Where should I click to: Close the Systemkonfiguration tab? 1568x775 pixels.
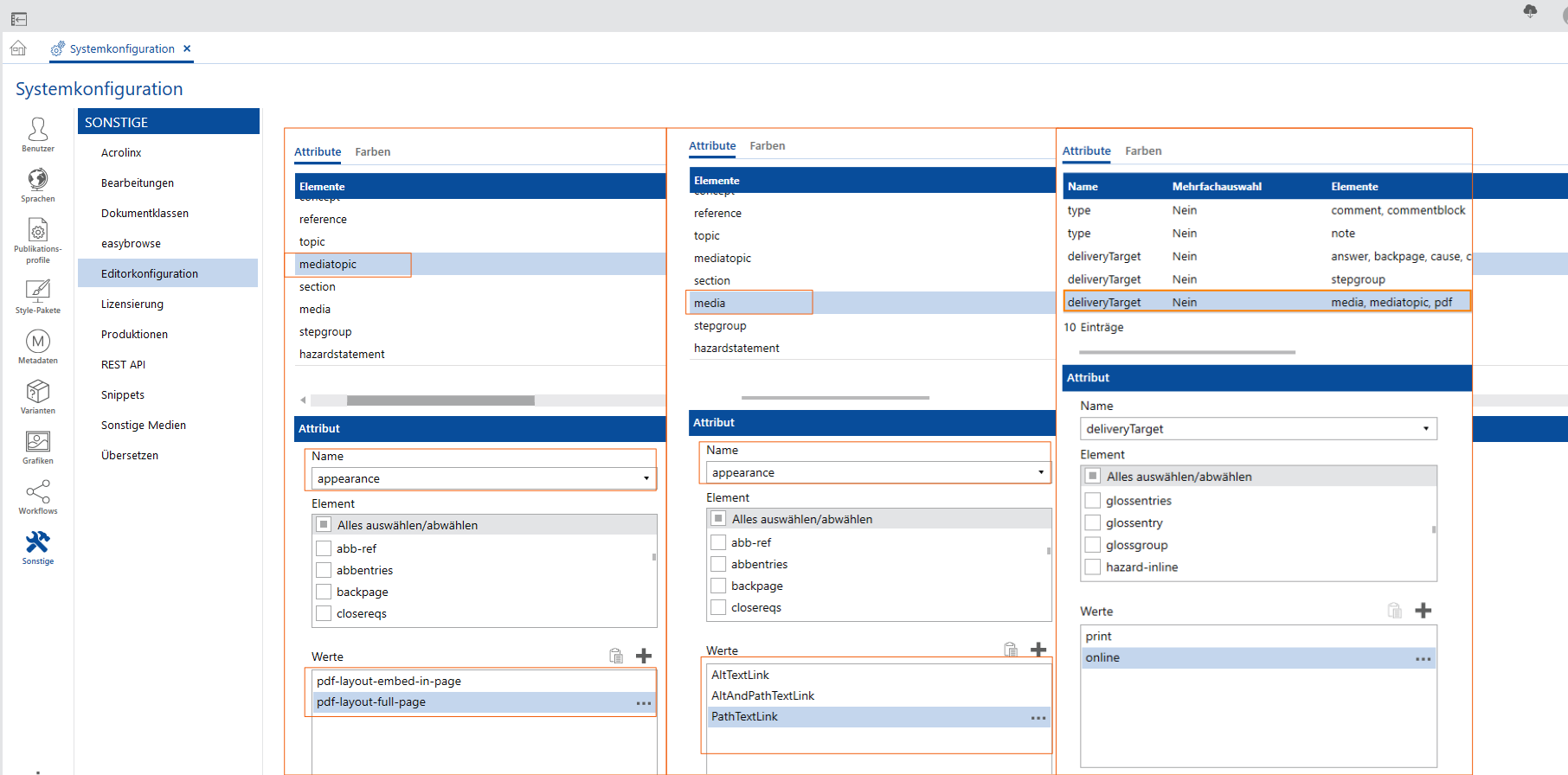(187, 48)
